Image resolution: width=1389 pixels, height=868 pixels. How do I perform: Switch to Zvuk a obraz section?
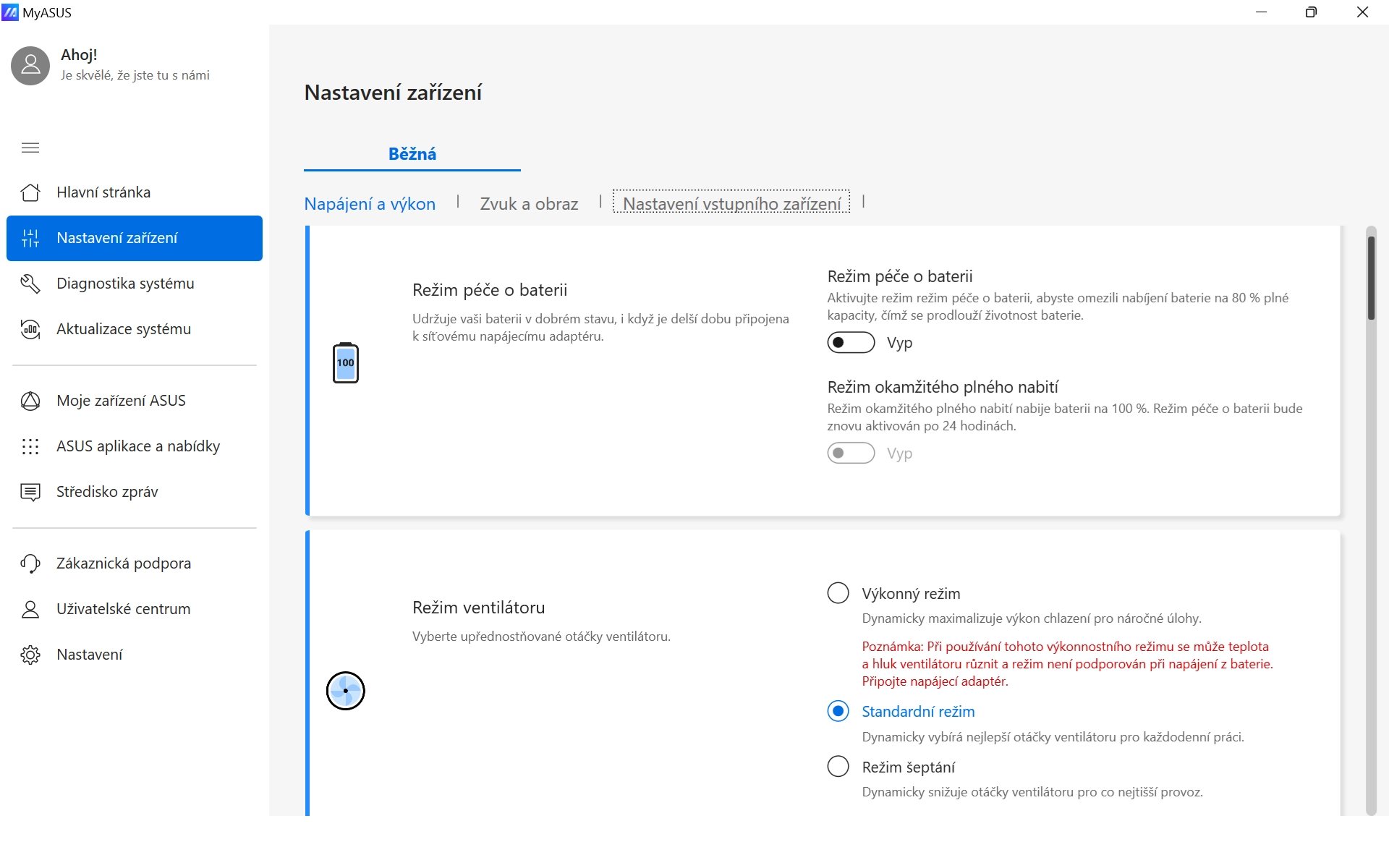pyautogui.click(x=529, y=204)
